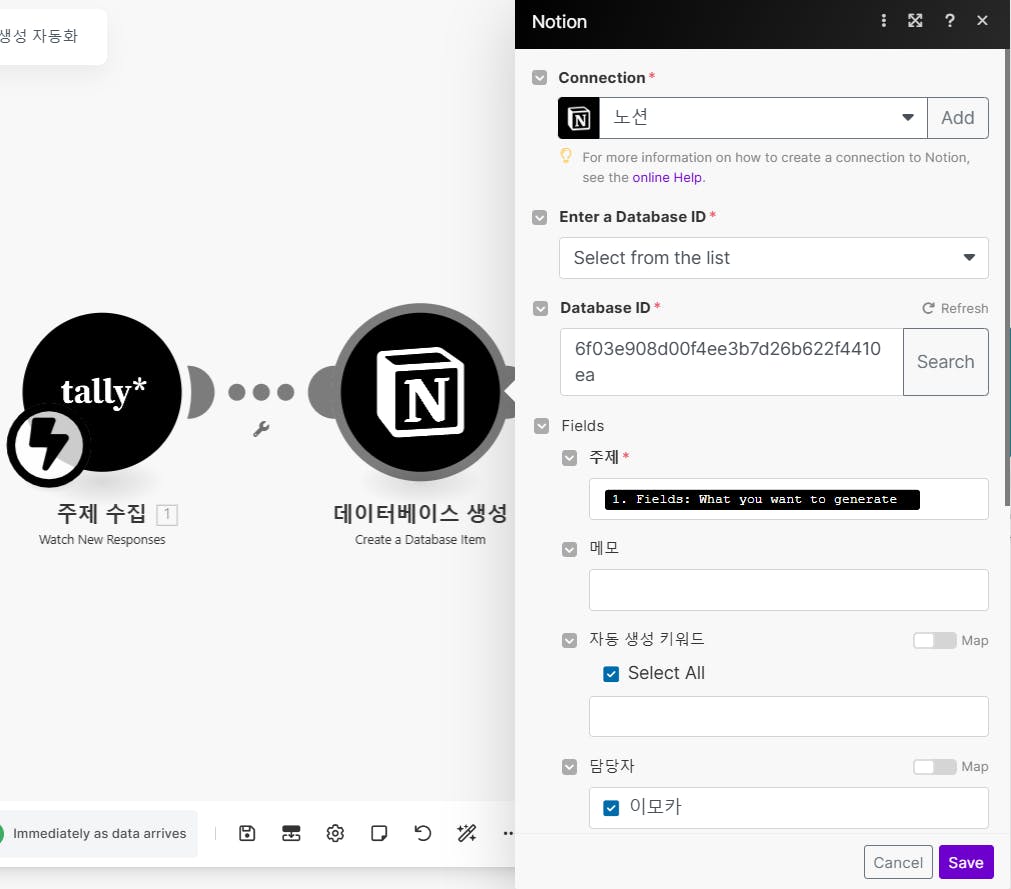Open the Select from the list dropdown
1011x889 pixels.
[x=773, y=258]
